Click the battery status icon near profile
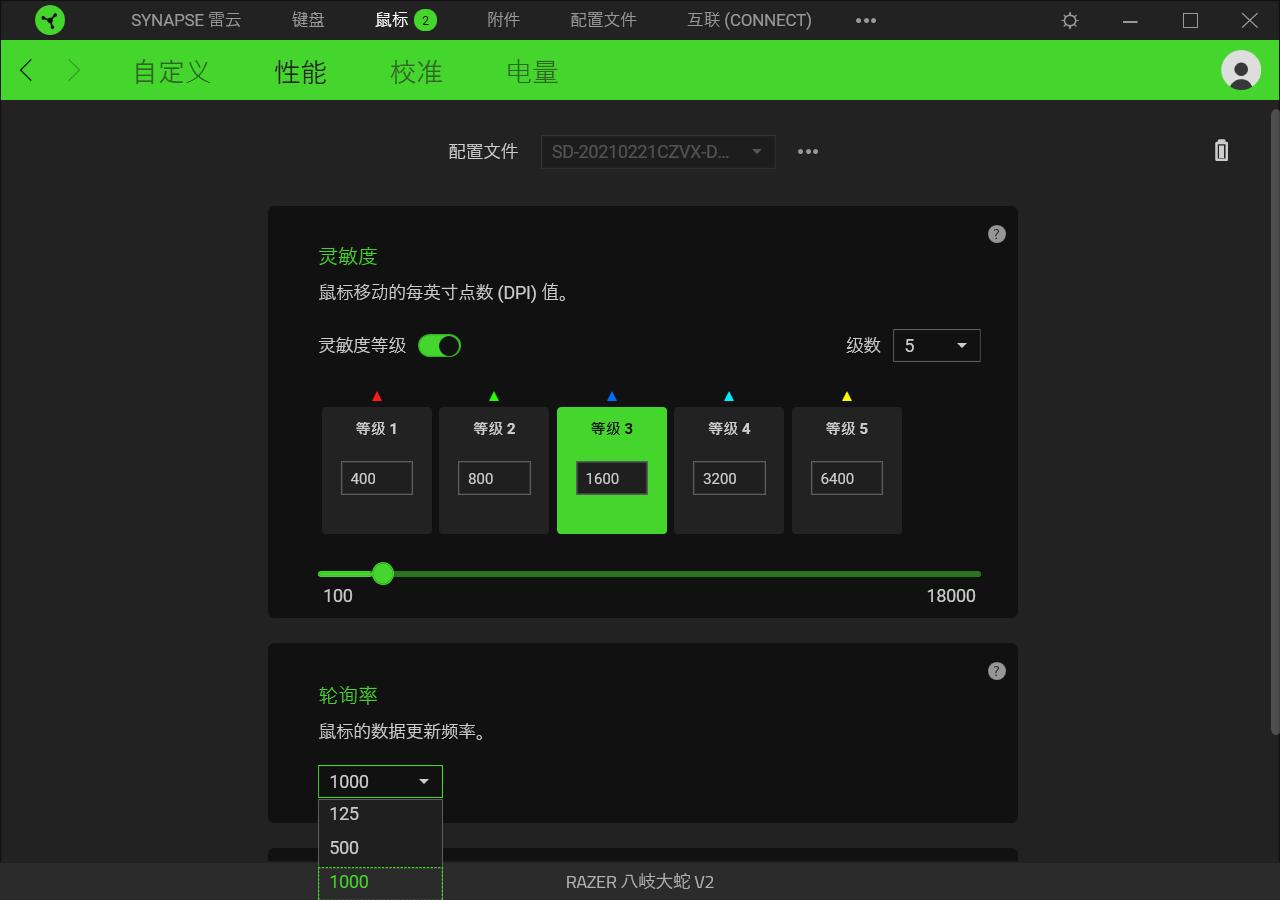The image size is (1280, 900). point(1220,150)
